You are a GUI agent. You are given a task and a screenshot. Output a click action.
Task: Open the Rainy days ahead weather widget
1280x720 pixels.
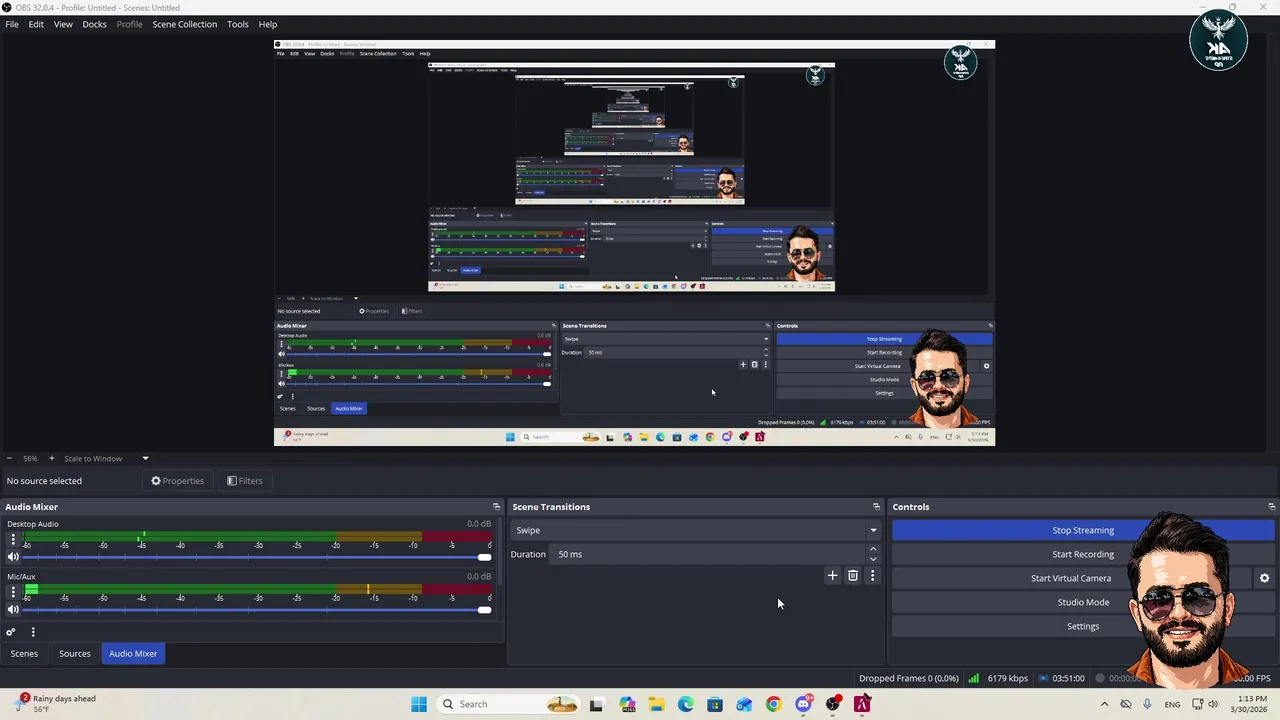[57, 703]
